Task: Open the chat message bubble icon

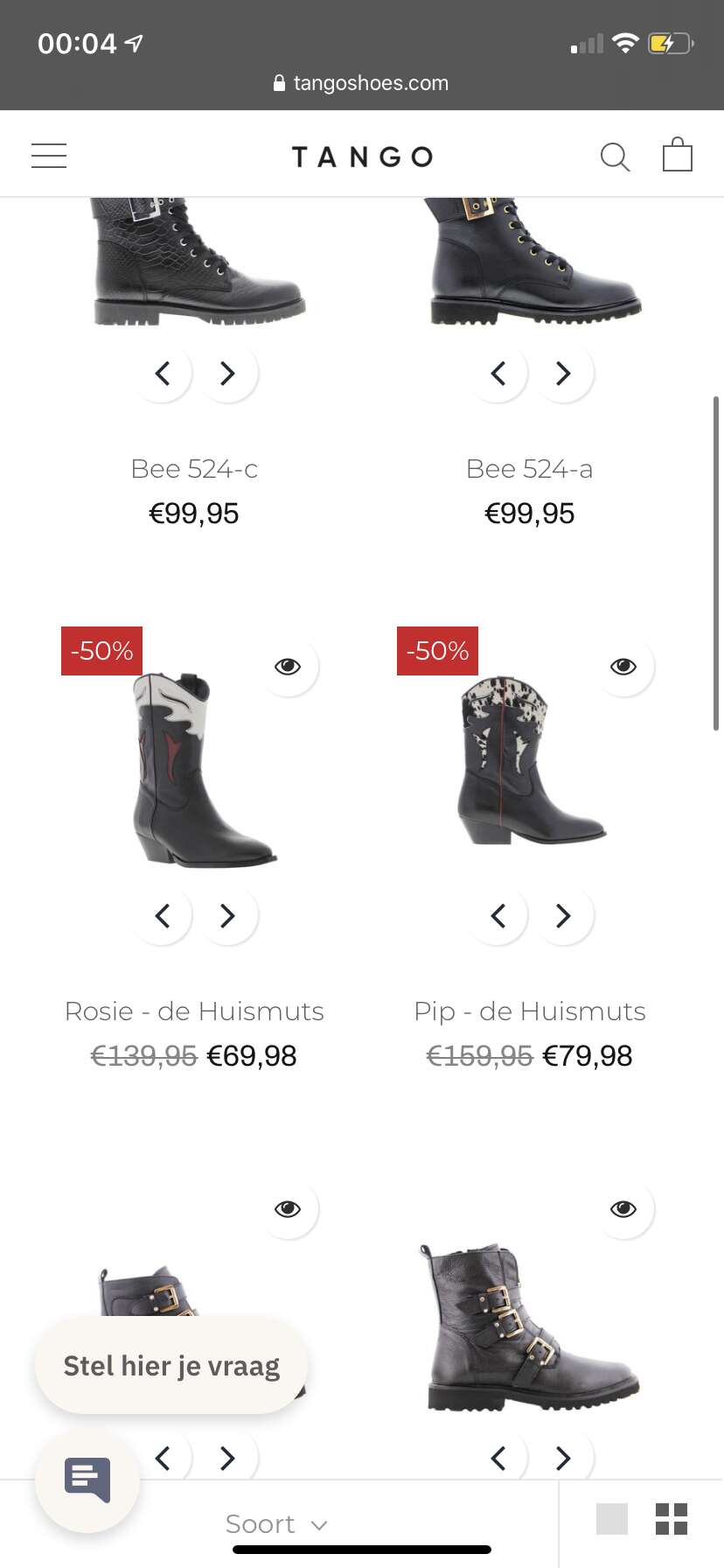Action: pyautogui.click(x=87, y=1480)
